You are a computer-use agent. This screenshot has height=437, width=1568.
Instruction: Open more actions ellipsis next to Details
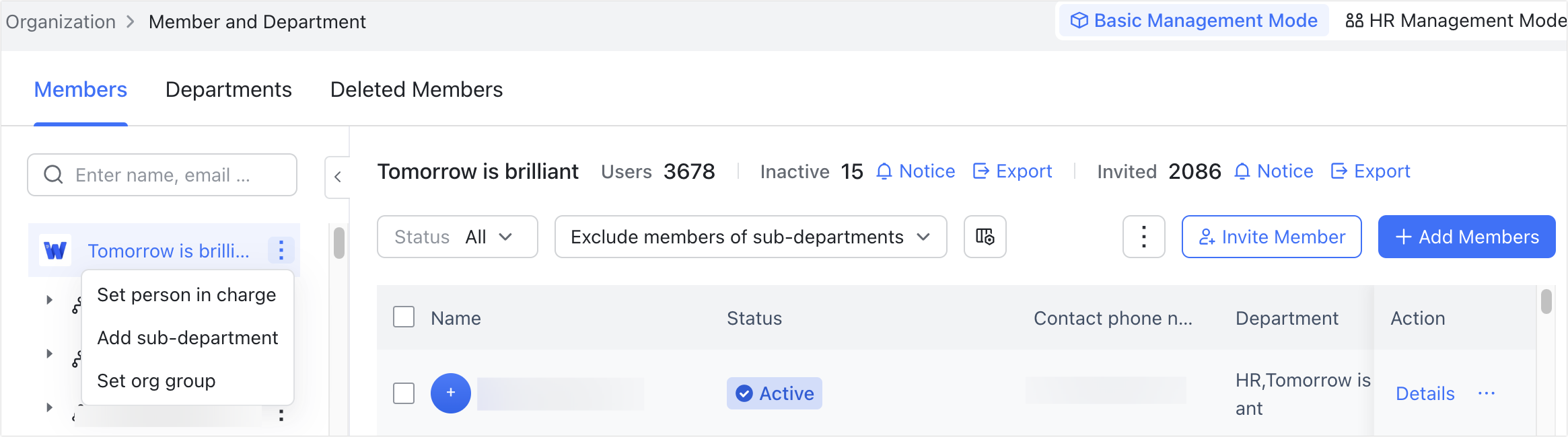tap(1486, 393)
